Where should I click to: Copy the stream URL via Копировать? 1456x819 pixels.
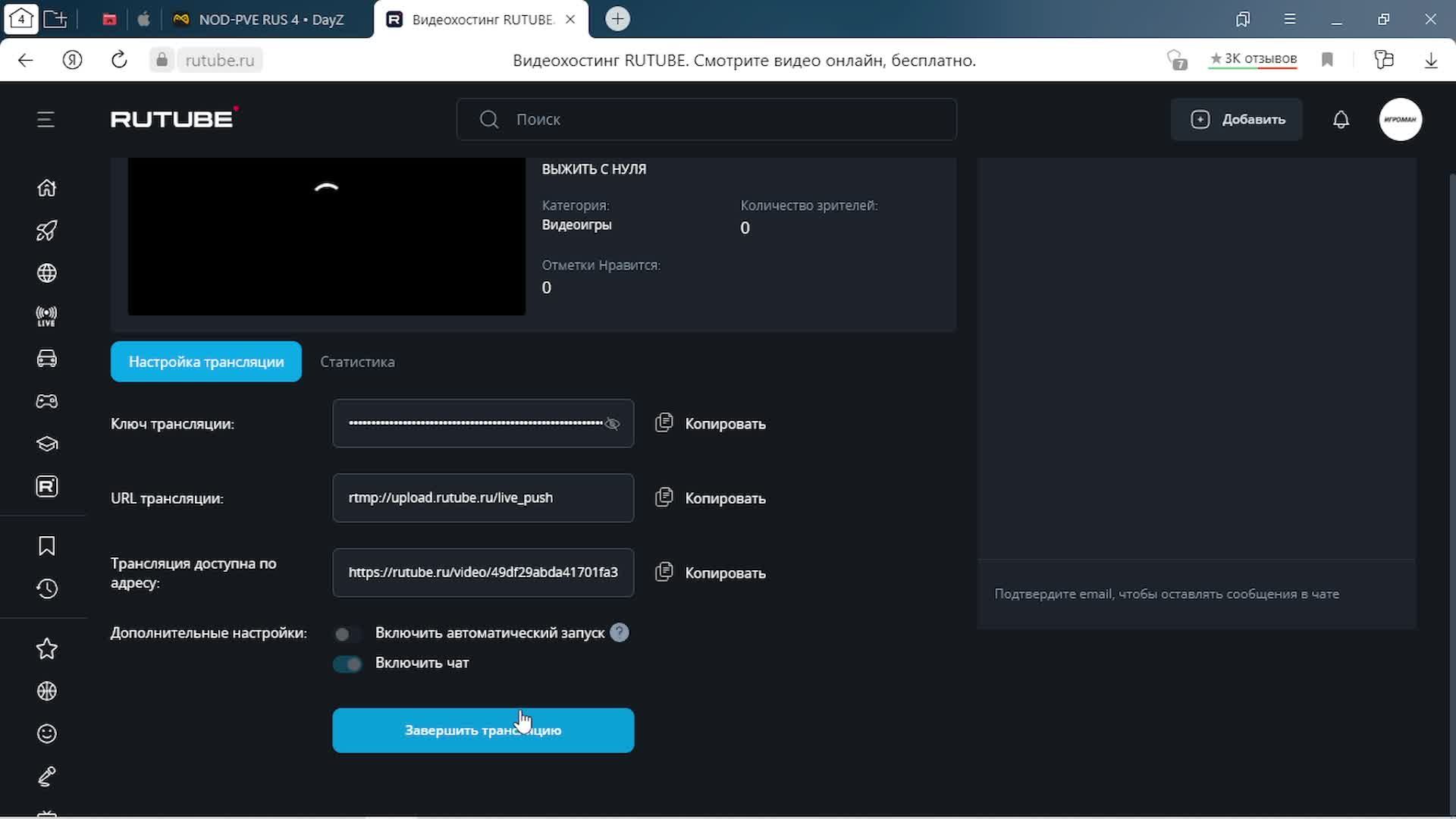pyautogui.click(x=711, y=498)
